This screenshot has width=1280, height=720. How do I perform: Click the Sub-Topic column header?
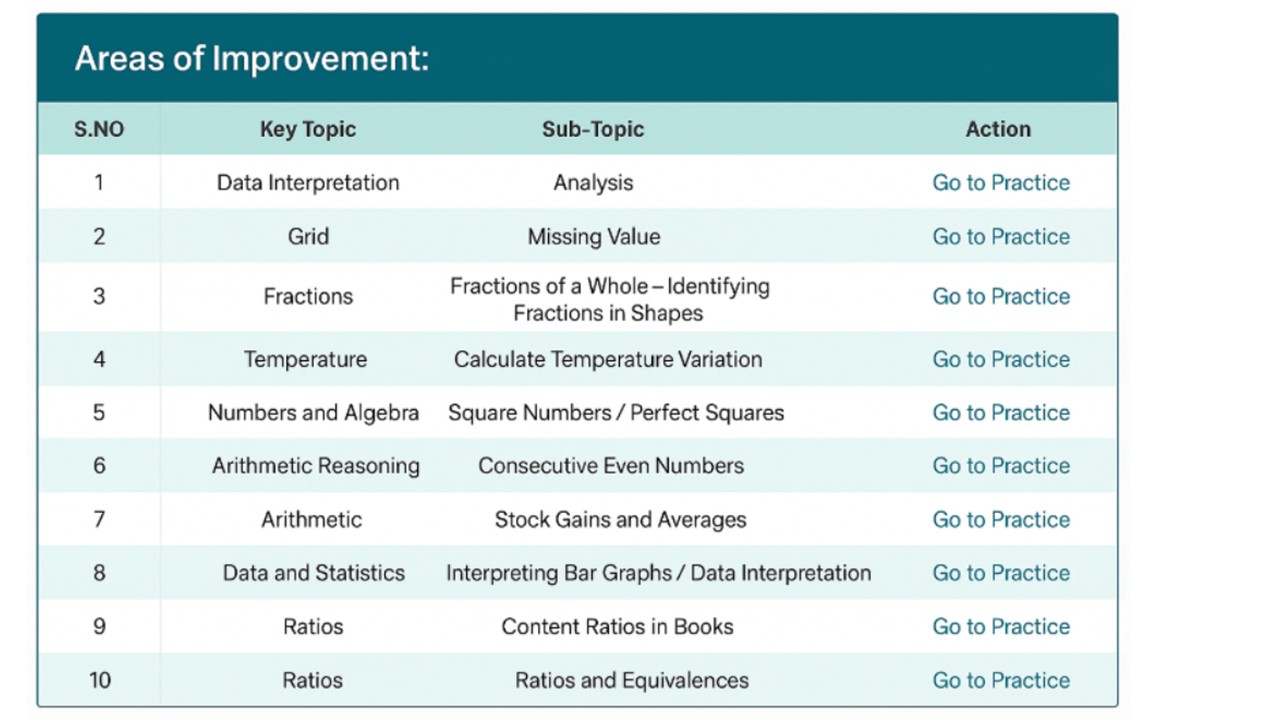tap(593, 129)
